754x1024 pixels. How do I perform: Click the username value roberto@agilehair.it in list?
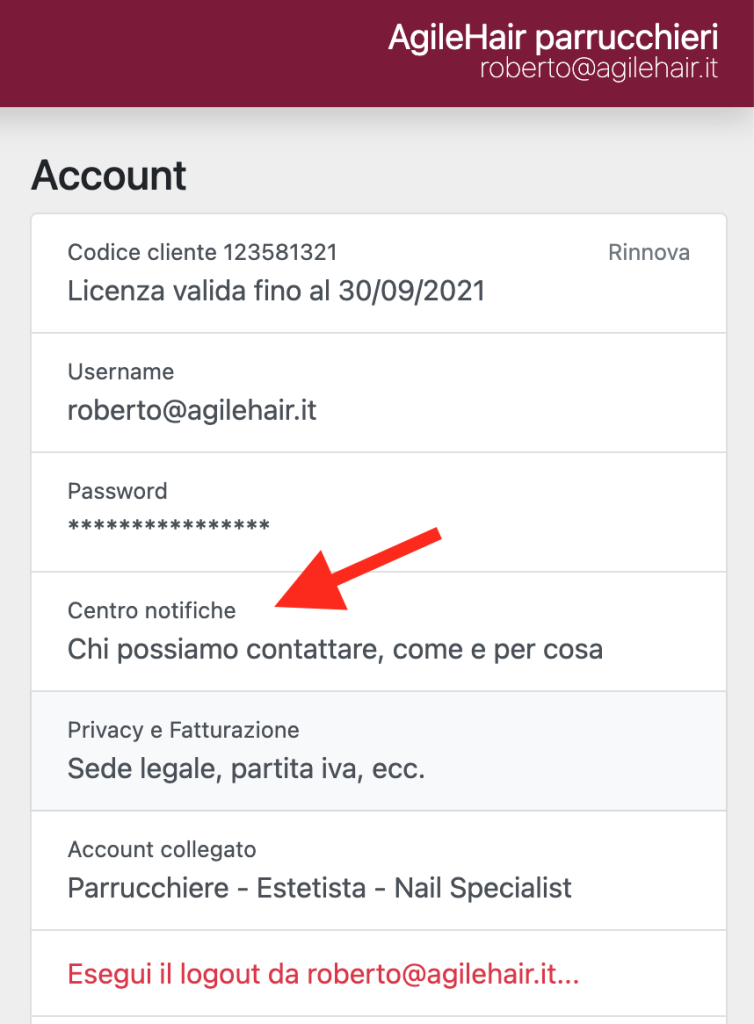pyautogui.click(x=192, y=411)
